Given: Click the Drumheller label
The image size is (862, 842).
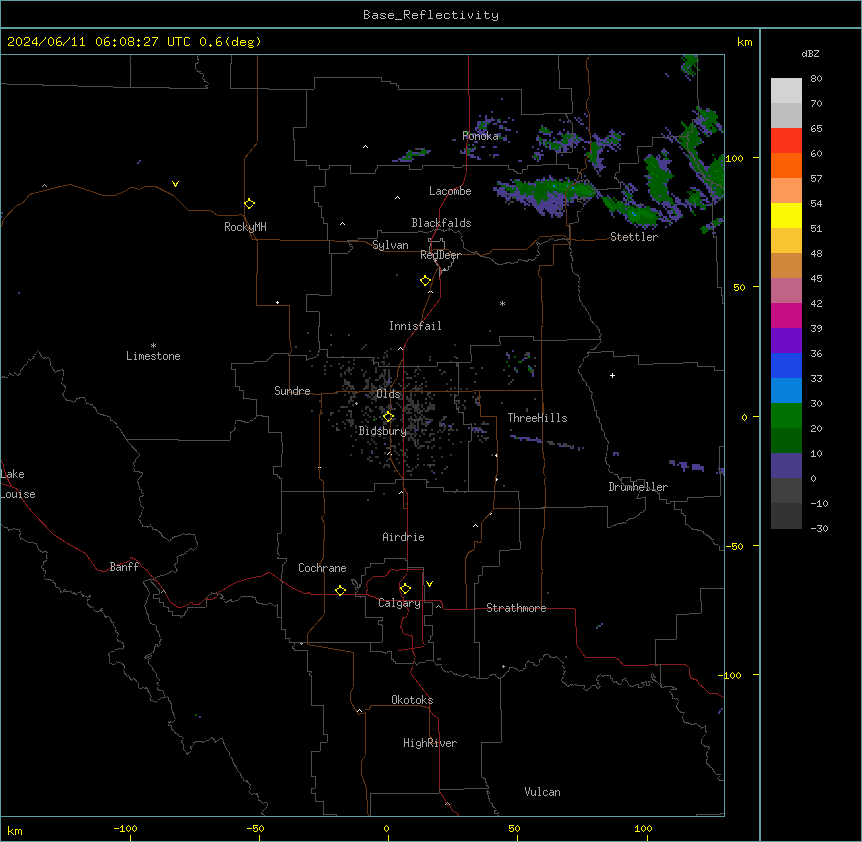Looking at the screenshot, I should coord(638,487).
